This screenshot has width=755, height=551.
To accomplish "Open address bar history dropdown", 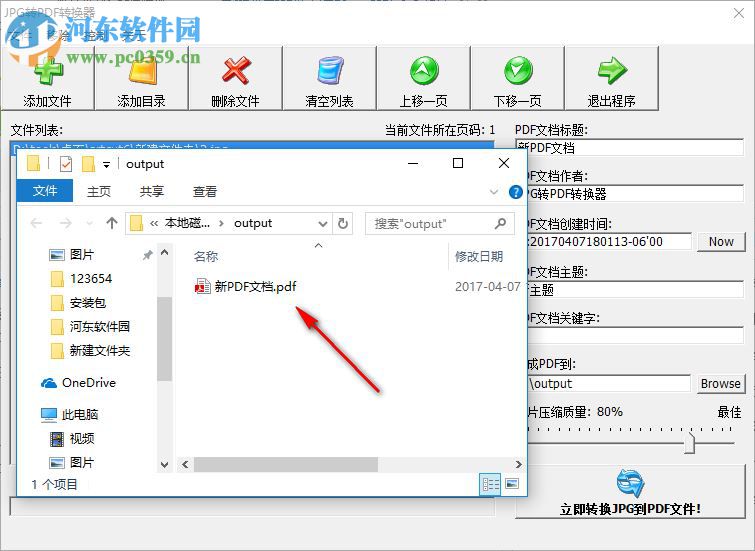I will [323, 223].
